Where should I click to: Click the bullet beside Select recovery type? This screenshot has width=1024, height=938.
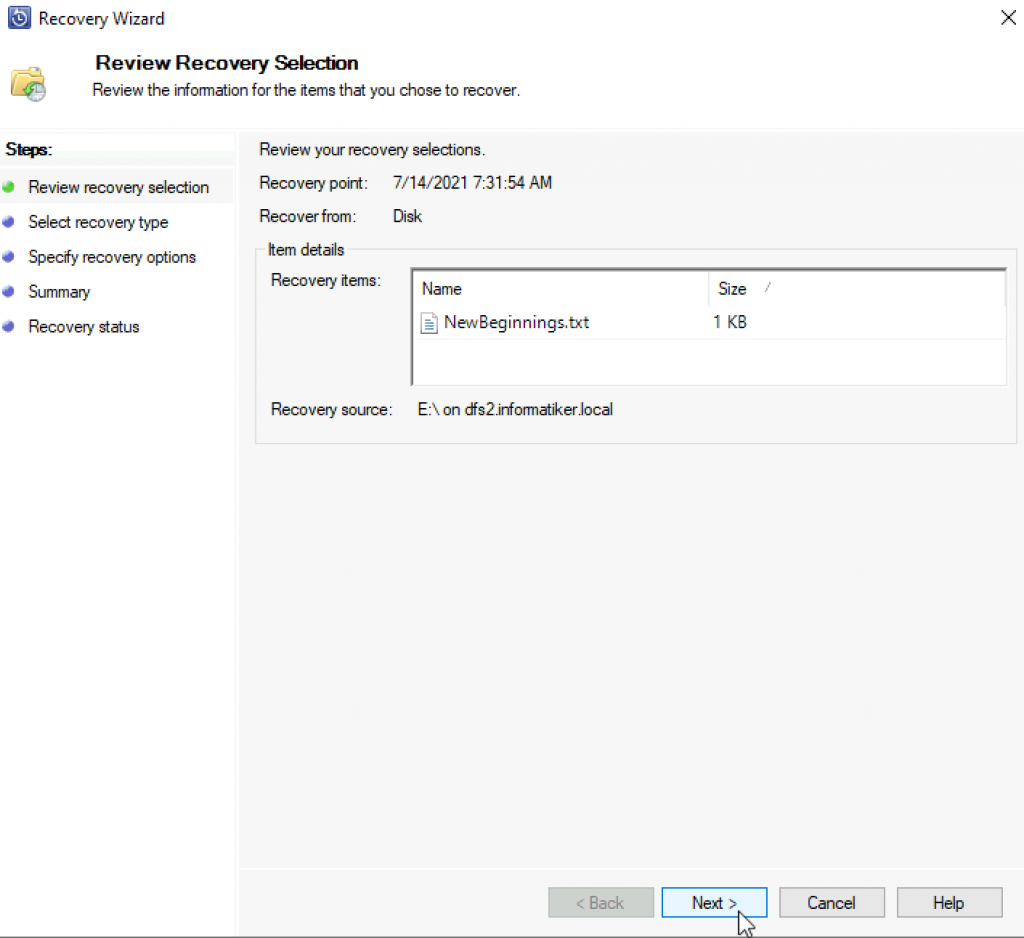pyautogui.click(x=8, y=221)
